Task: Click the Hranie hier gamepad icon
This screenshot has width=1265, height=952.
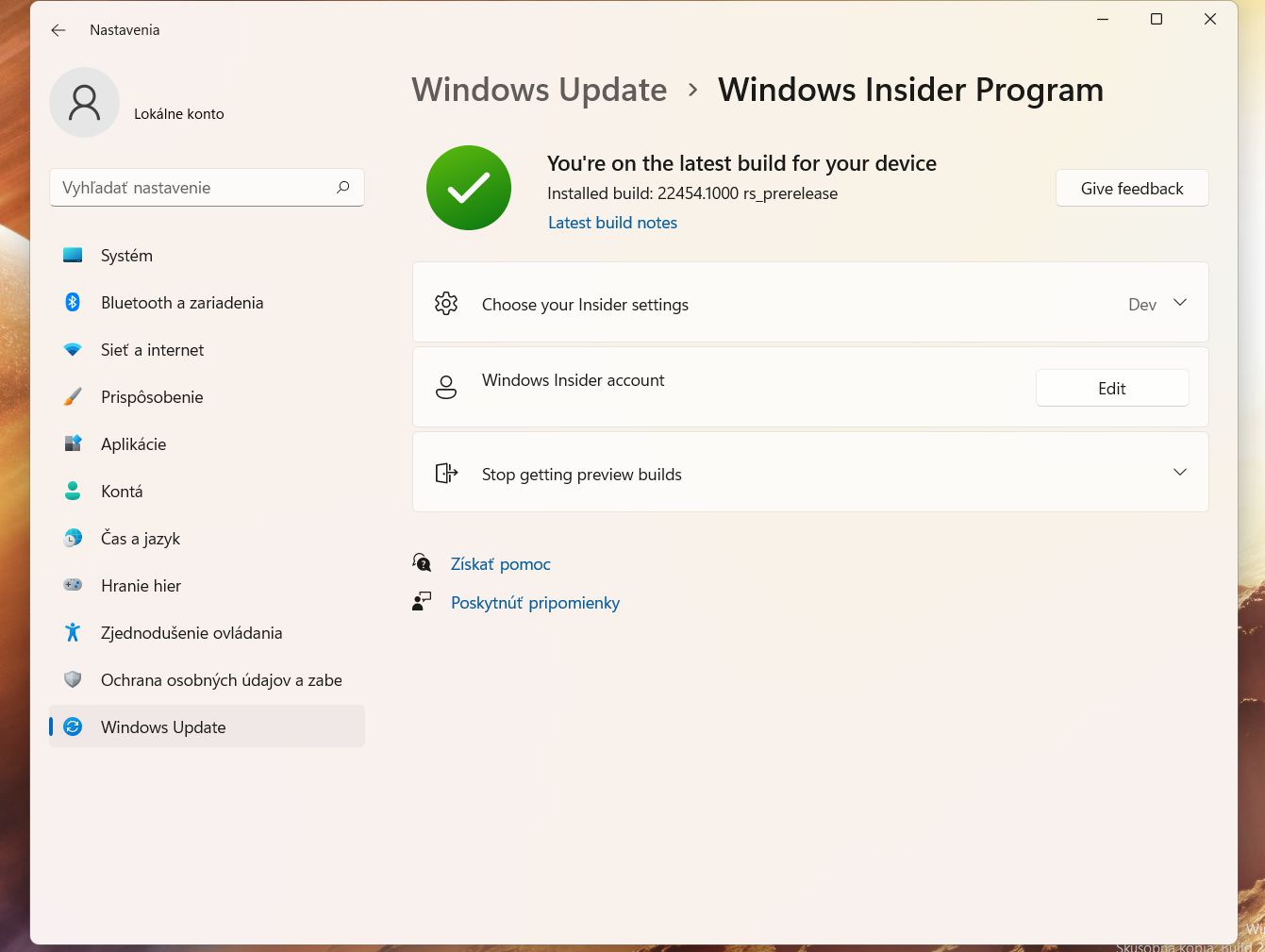Action: click(73, 585)
